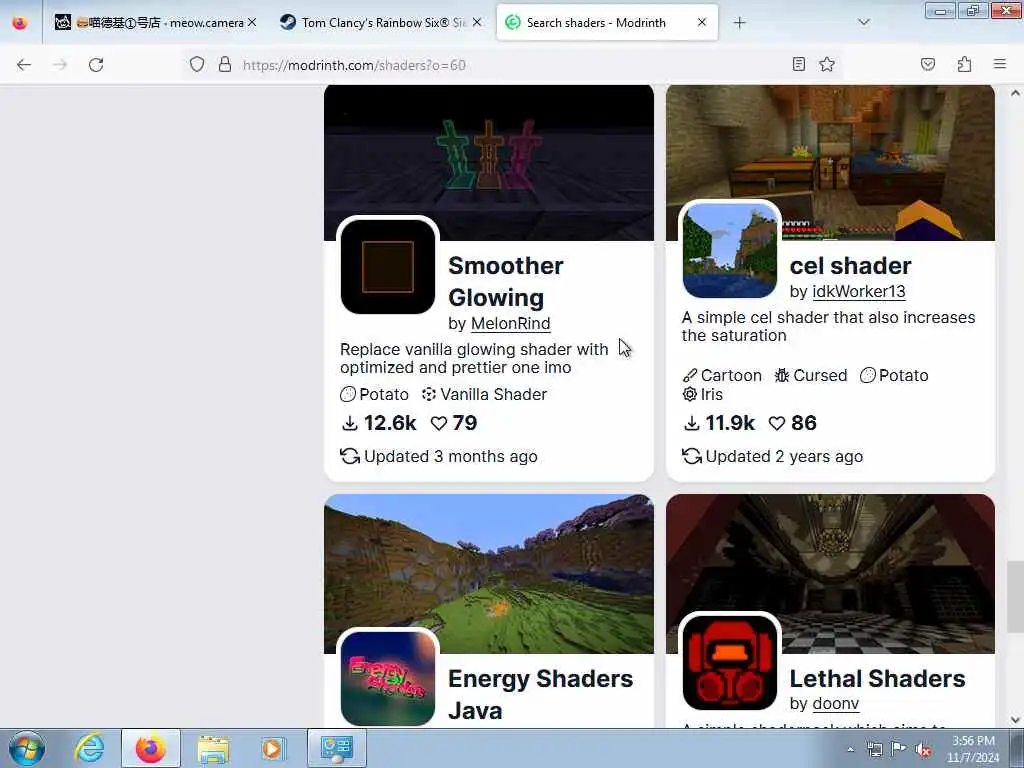Click the 12.6k downloads count
Screen dimensions: 1024x768
[x=379, y=423]
